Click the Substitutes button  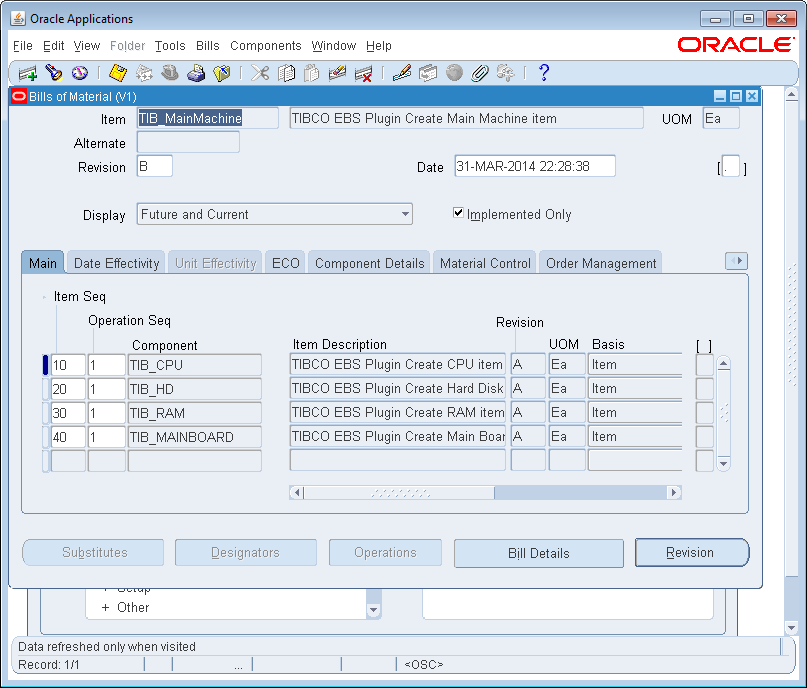click(93, 553)
